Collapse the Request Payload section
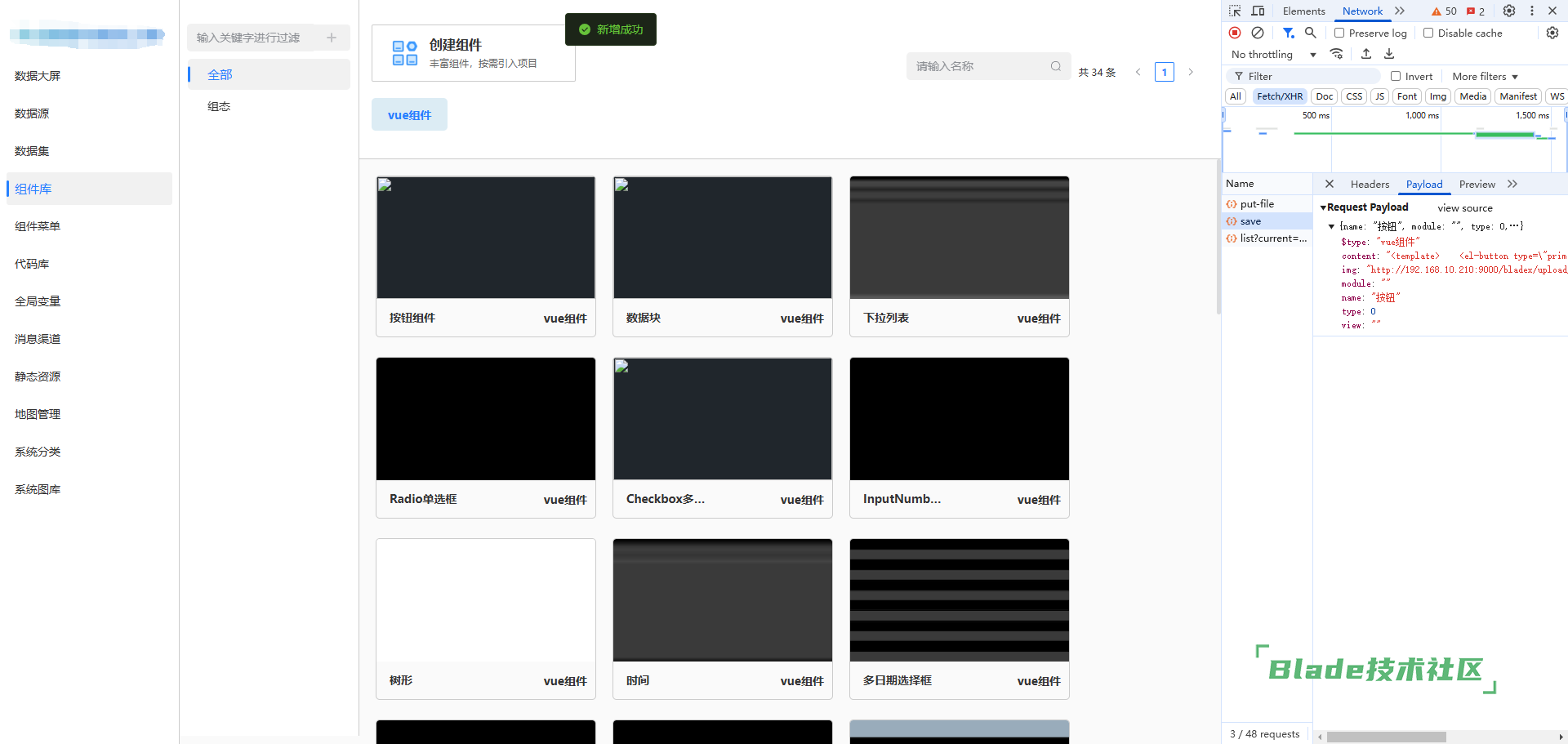The width and height of the screenshot is (1568, 744). (x=1323, y=207)
